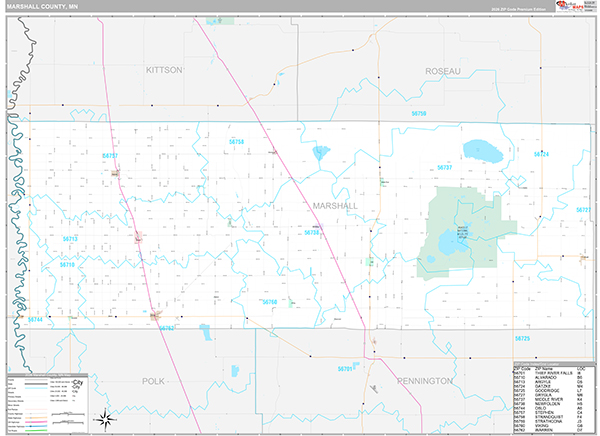Select the MARSHALL county label on the map
The height and width of the screenshot is (436, 600).
(335, 206)
